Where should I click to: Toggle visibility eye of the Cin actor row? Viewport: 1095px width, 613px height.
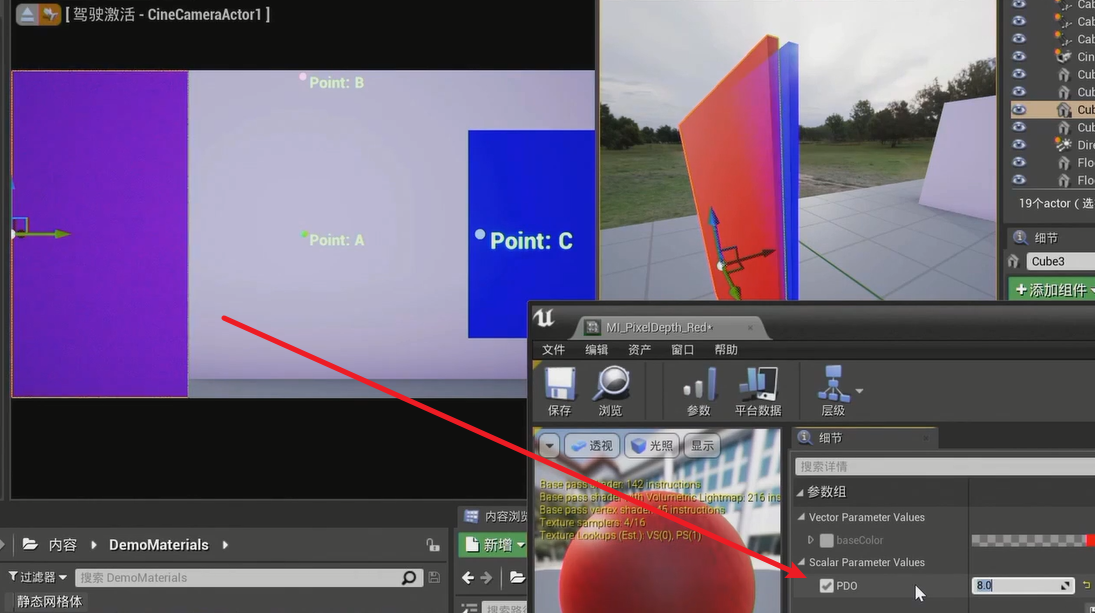(1019, 56)
